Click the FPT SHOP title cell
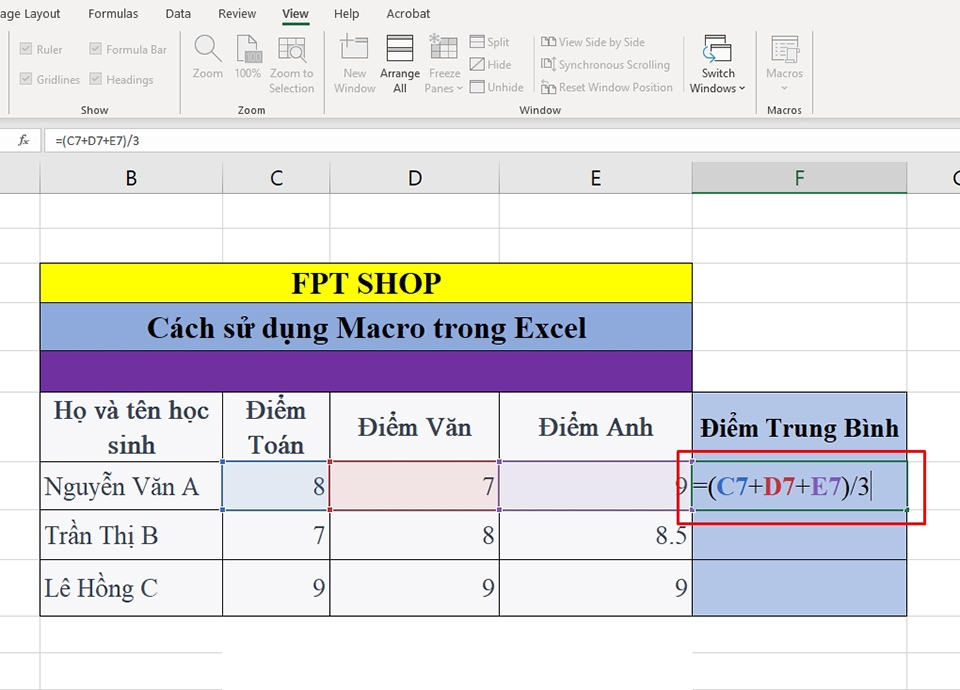Screen dimensions: 960x690 [366, 283]
